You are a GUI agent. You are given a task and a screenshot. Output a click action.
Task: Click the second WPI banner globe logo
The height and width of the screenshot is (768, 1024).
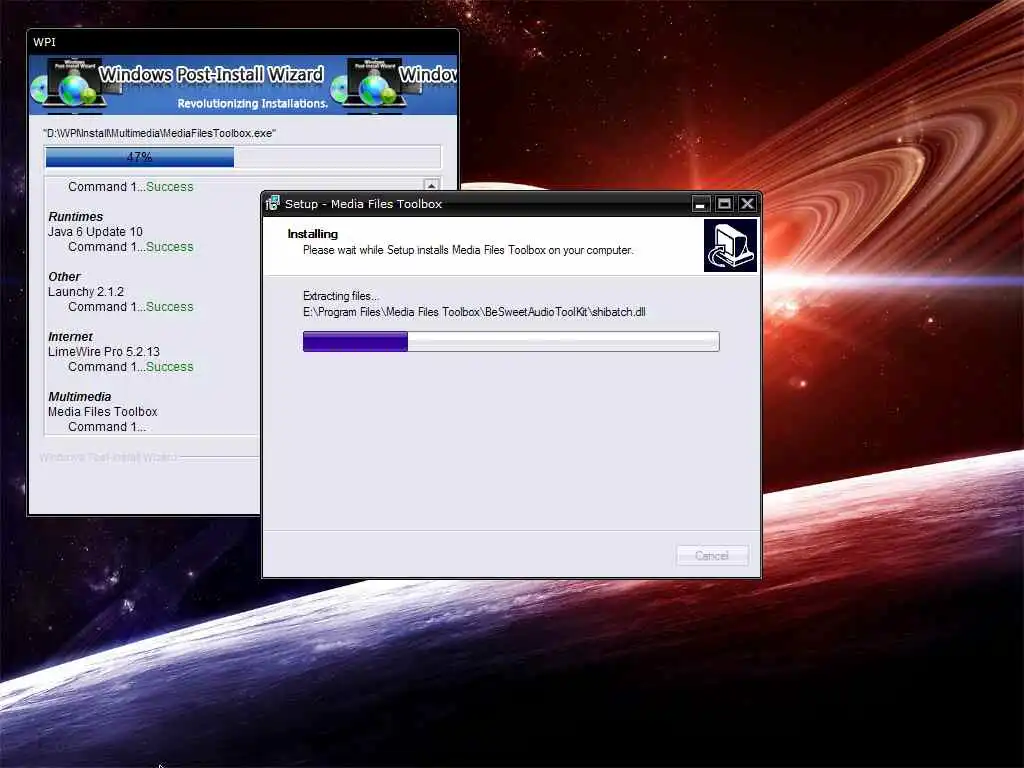[x=376, y=87]
